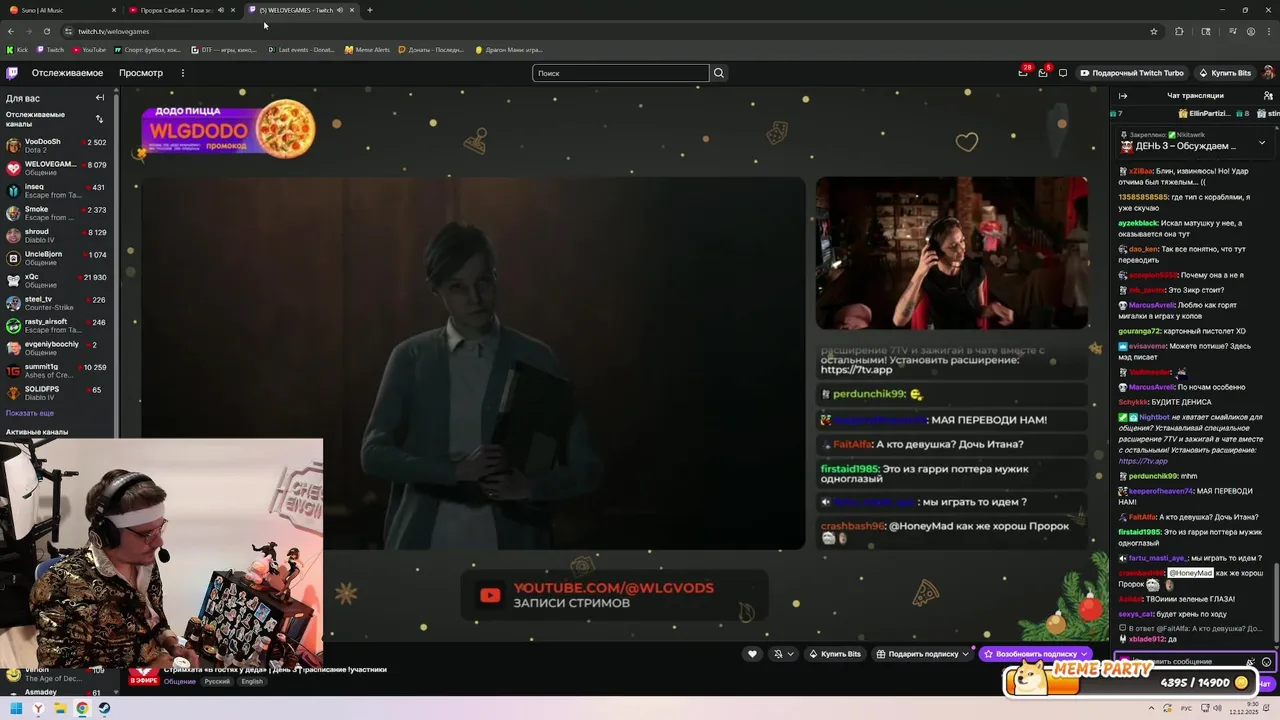Image resolution: width=1280 pixels, height=720 pixels.
Task: Open the user avatar menu
Action: [1268, 73]
